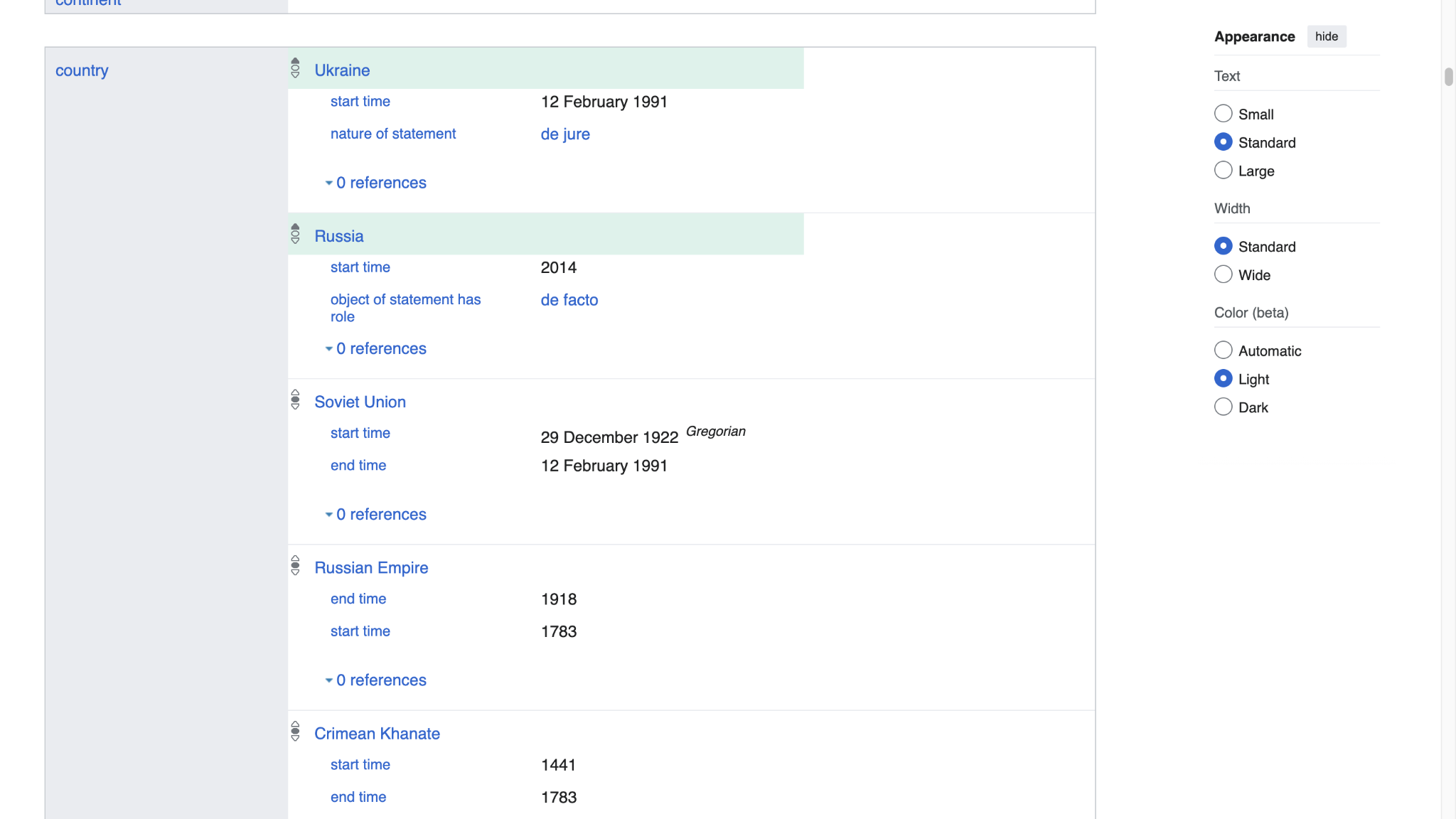Hide the Appearance panel

(x=1327, y=36)
